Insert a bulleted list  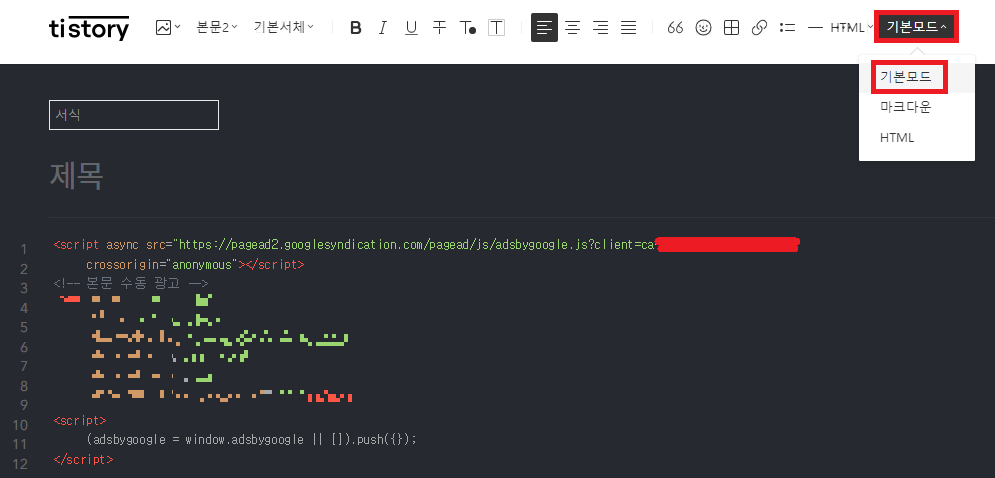click(787, 28)
